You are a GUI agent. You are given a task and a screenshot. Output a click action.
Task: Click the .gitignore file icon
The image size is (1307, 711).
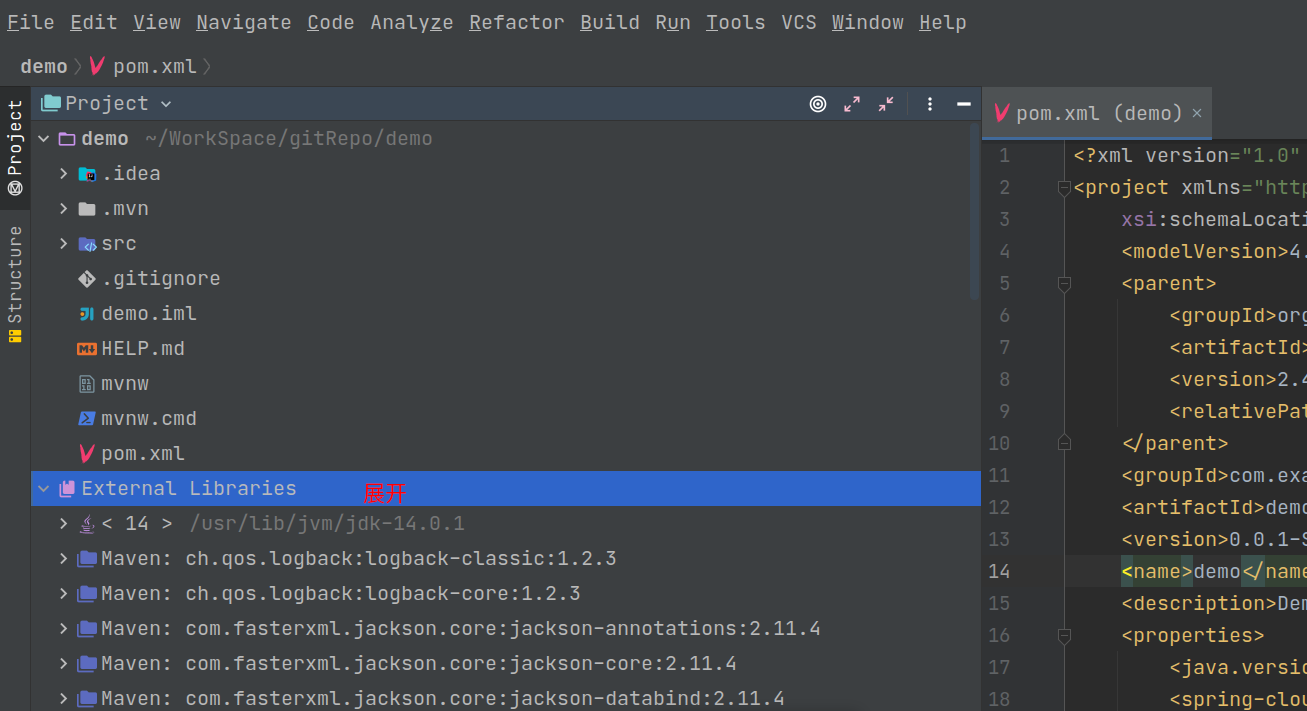[x=87, y=279]
